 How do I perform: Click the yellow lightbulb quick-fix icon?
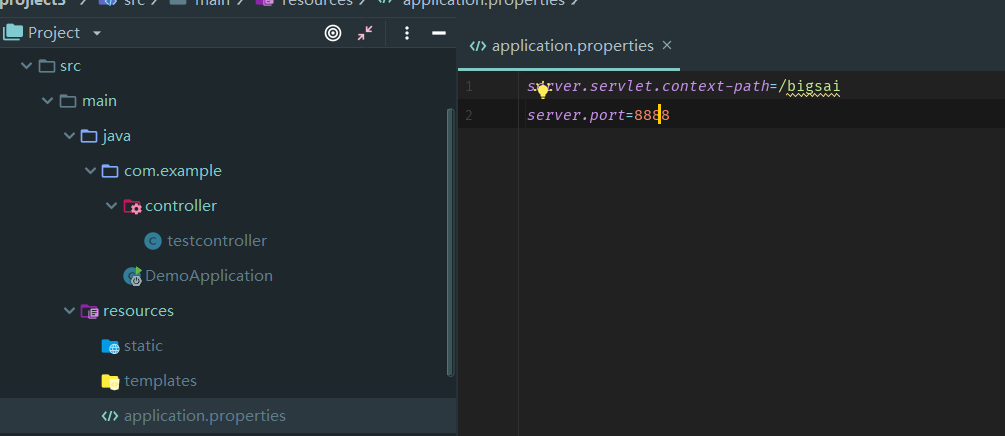543,91
